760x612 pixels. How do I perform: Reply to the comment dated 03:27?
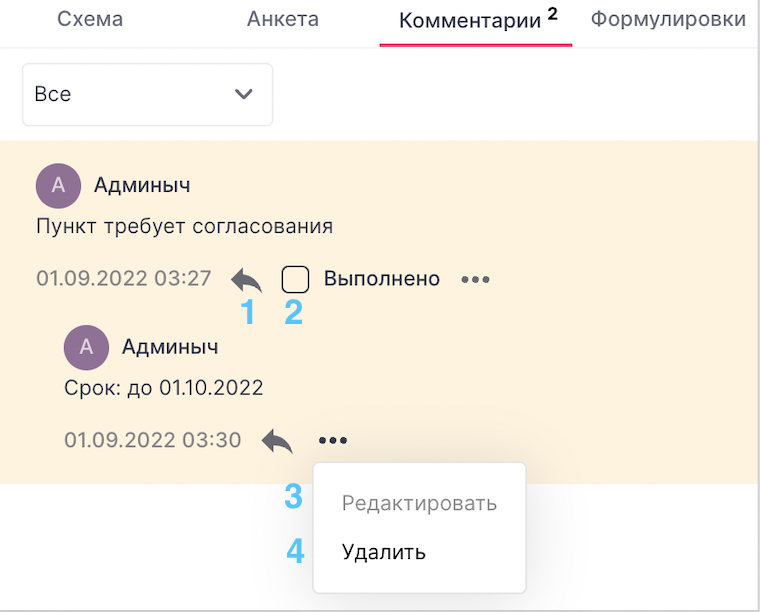point(246,280)
